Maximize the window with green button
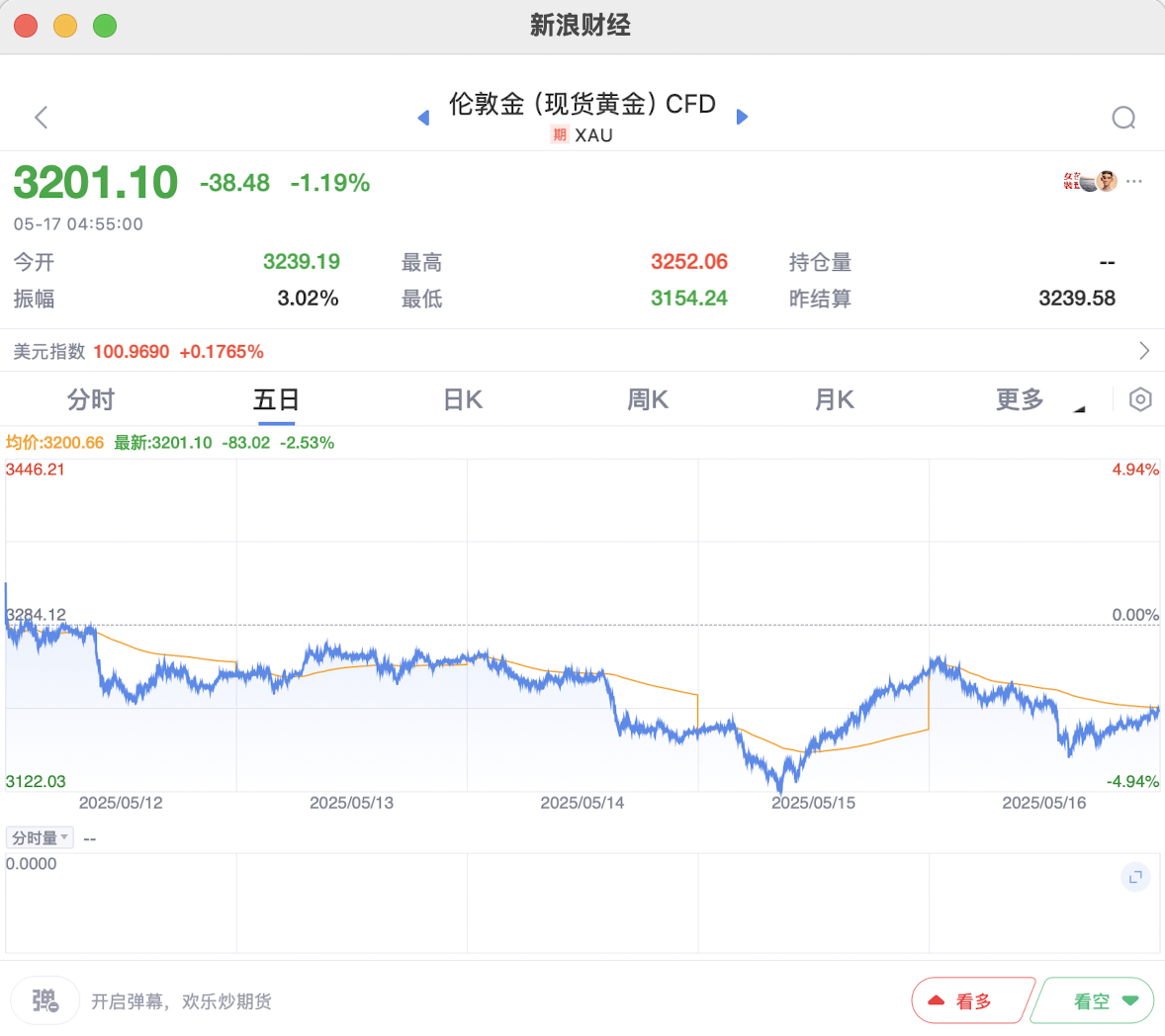This screenshot has width=1165, height=1036. [105, 26]
